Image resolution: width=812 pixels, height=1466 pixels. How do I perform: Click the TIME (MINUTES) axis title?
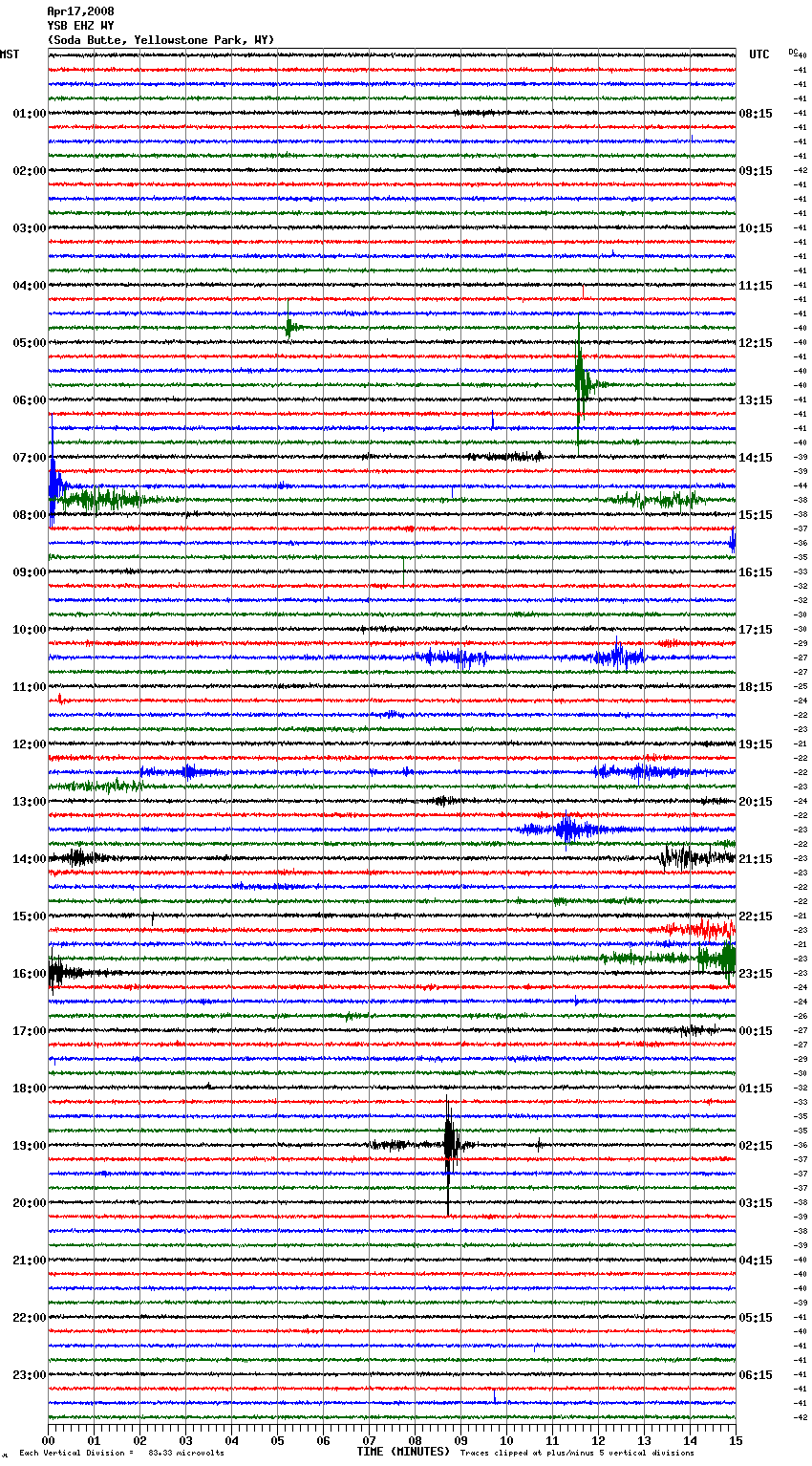click(x=402, y=1452)
